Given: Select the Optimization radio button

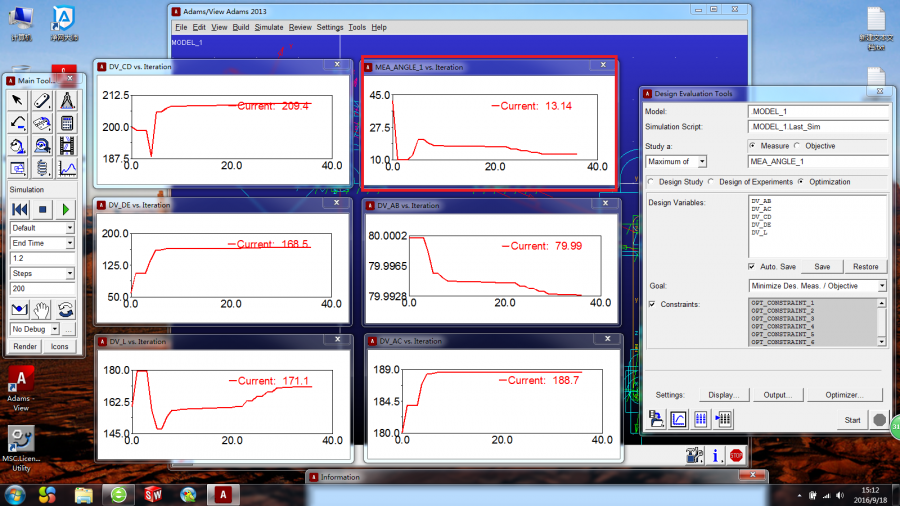Looking at the screenshot, I should [801, 182].
